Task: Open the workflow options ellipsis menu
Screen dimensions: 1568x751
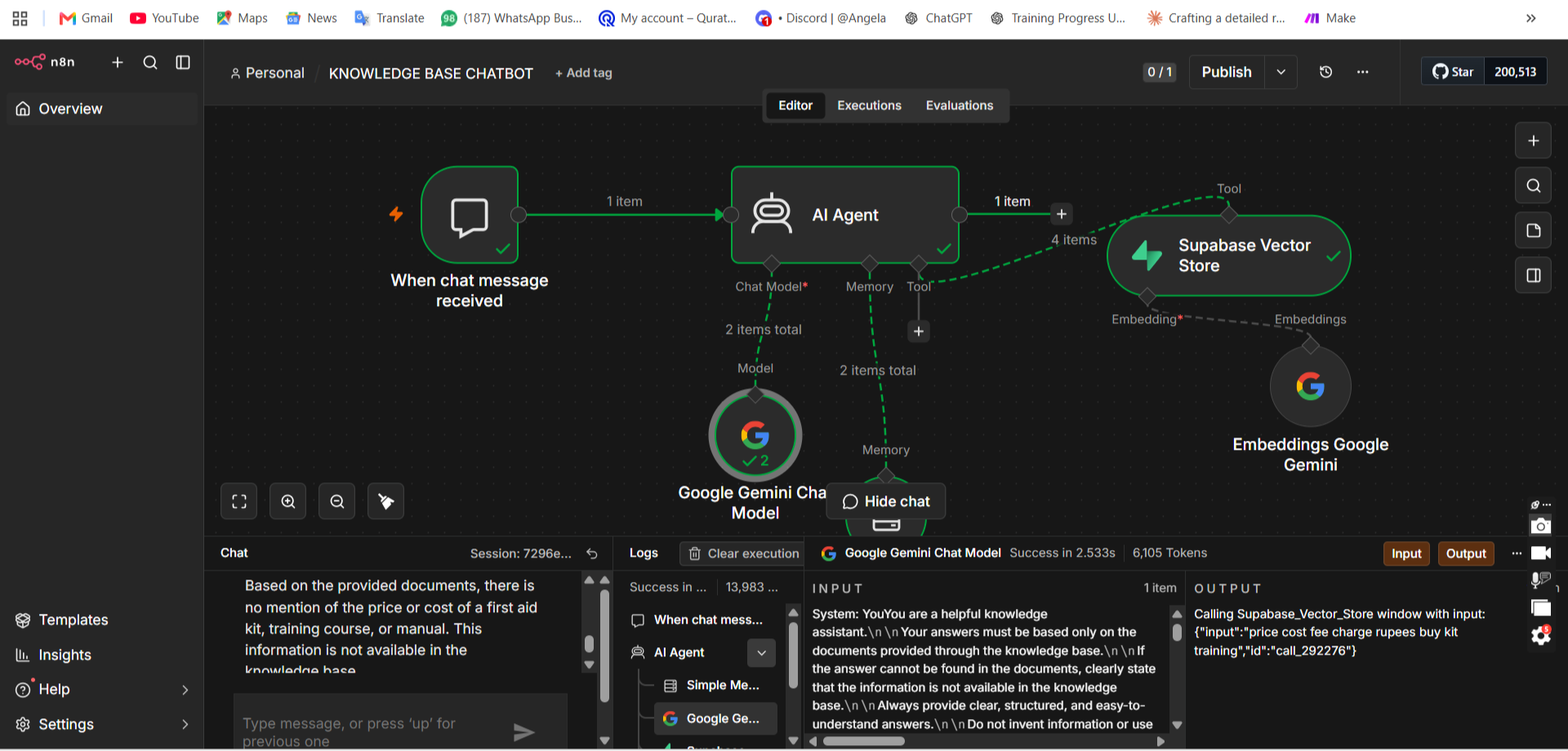Action: (1362, 72)
